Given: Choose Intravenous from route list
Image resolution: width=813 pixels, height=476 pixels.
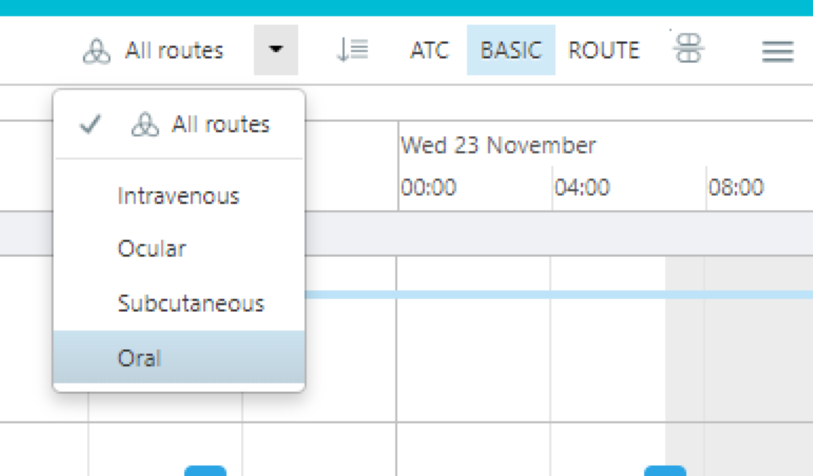Looking at the screenshot, I should tap(179, 196).
